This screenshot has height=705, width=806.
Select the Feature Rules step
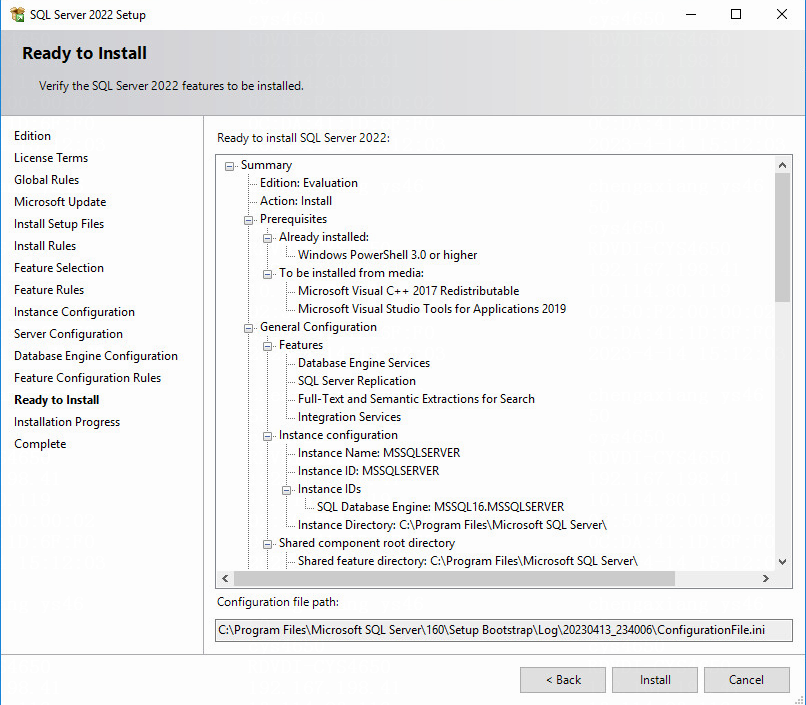(x=49, y=290)
